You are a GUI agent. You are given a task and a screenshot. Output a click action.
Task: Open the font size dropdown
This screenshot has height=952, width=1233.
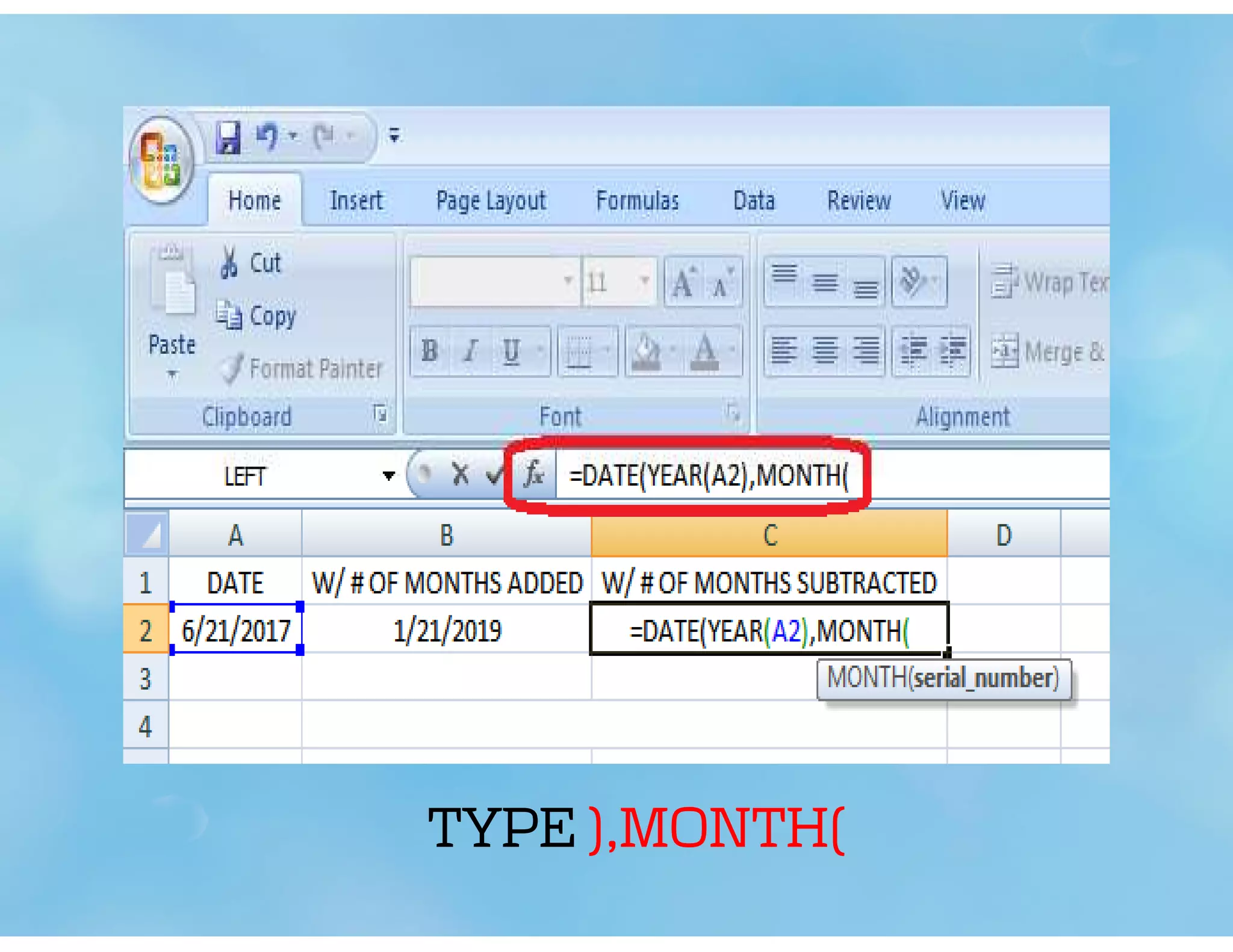644,281
